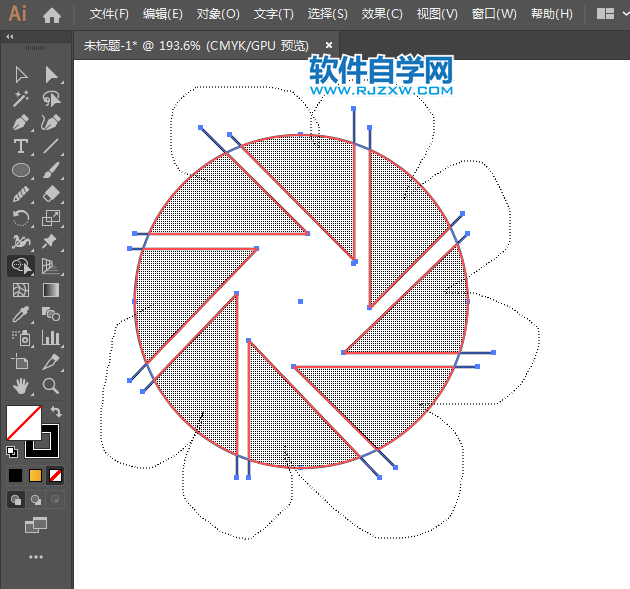Select the Type tool

click(20, 146)
